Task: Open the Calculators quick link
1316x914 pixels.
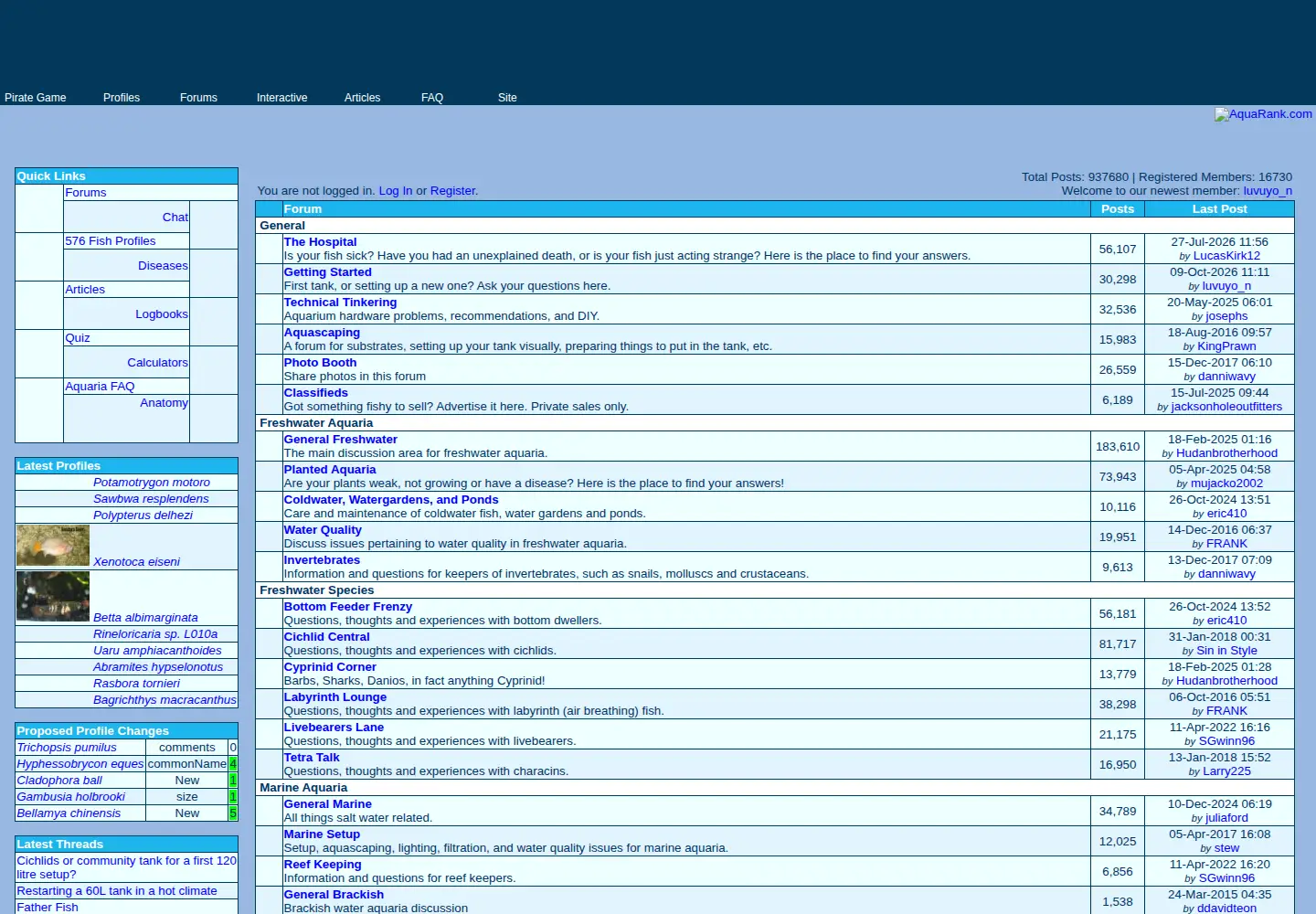Action: point(157,363)
